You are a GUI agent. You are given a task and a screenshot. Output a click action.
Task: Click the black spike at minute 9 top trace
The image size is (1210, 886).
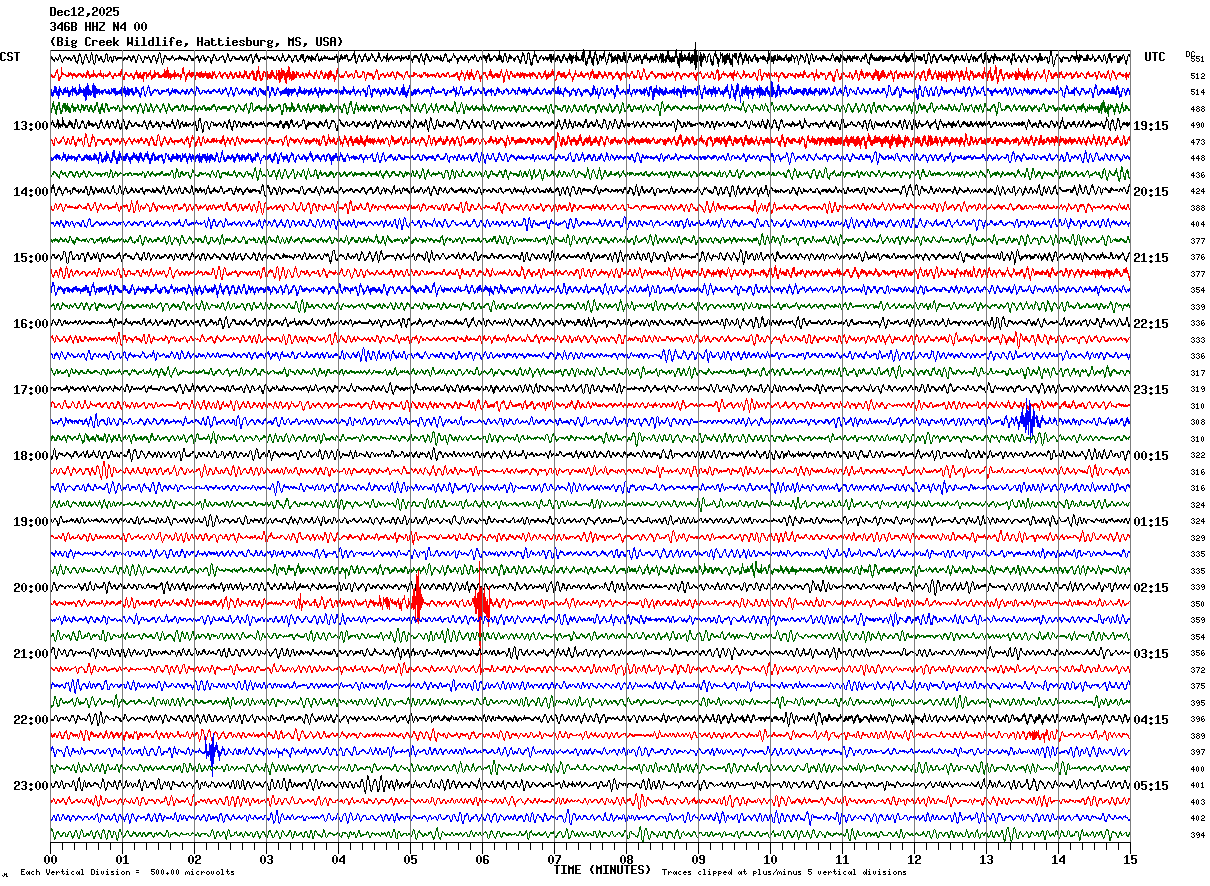pyautogui.click(x=695, y=55)
